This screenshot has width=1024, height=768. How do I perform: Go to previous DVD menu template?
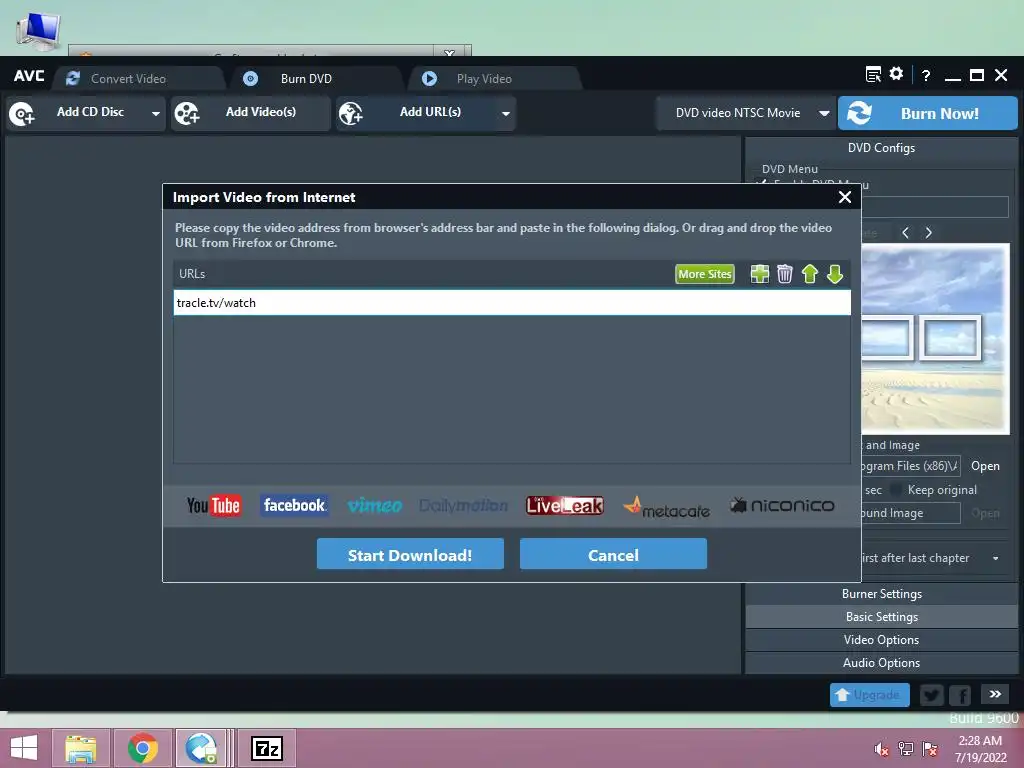click(x=905, y=232)
